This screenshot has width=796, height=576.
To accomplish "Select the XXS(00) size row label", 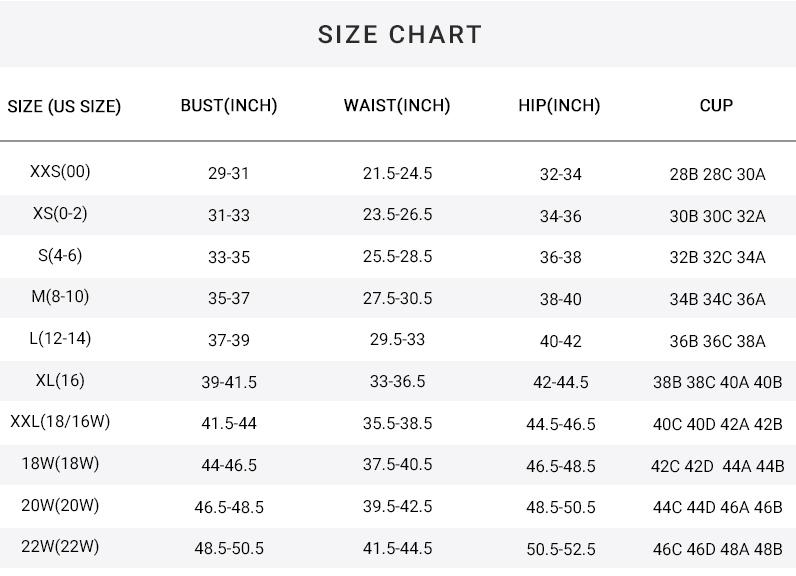I will pyautogui.click(x=60, y=172).
